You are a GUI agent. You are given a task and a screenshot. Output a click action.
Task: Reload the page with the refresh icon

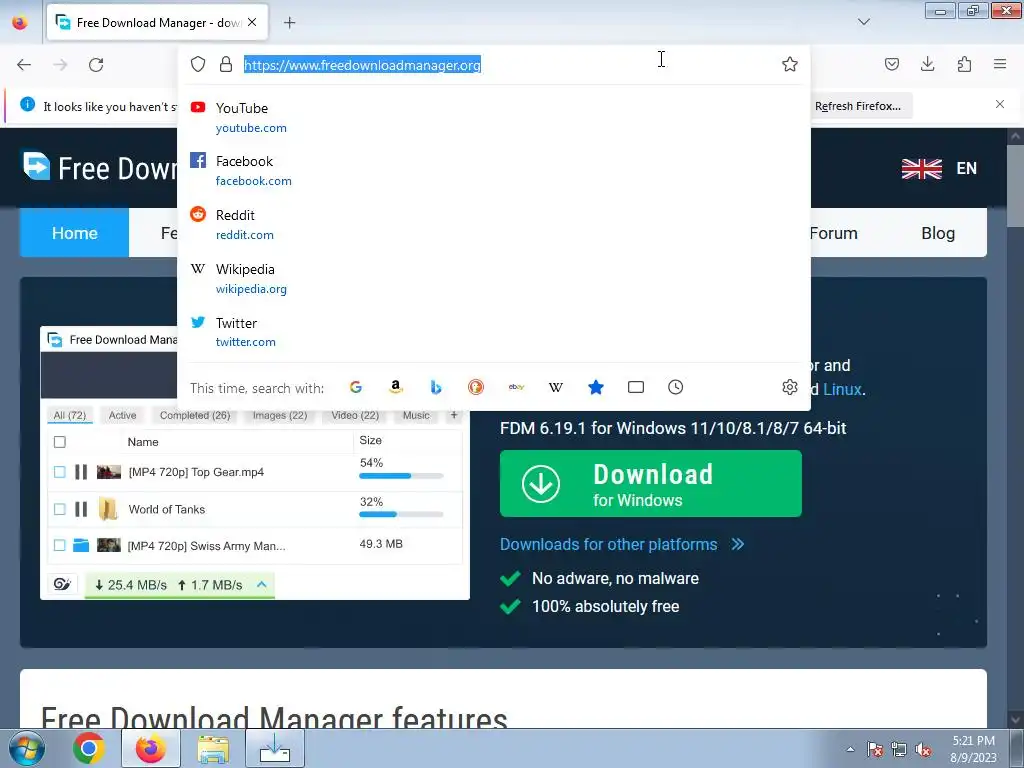tap(96, 65)
